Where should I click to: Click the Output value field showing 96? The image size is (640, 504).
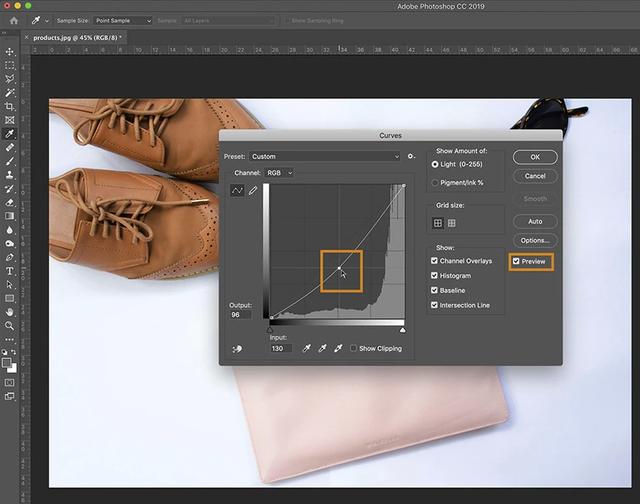pyautogui.click(x=240, y=315)
